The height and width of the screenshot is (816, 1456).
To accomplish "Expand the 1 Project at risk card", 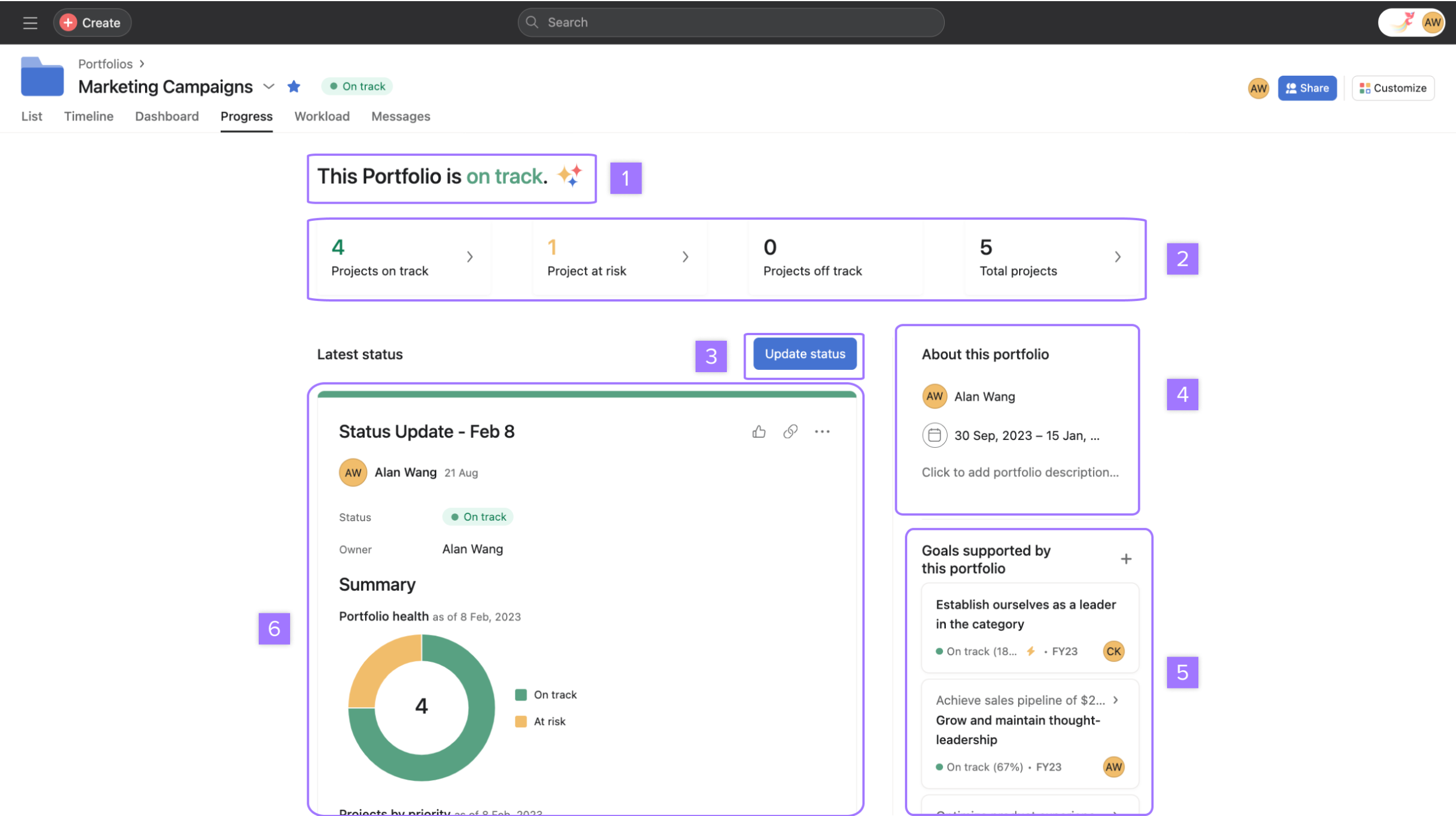I will (685, 257).
